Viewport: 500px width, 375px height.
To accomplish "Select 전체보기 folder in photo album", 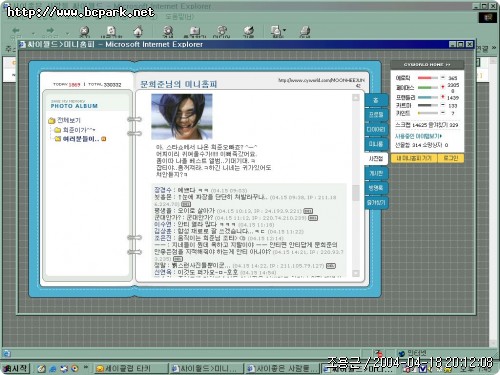I will 65,120.
